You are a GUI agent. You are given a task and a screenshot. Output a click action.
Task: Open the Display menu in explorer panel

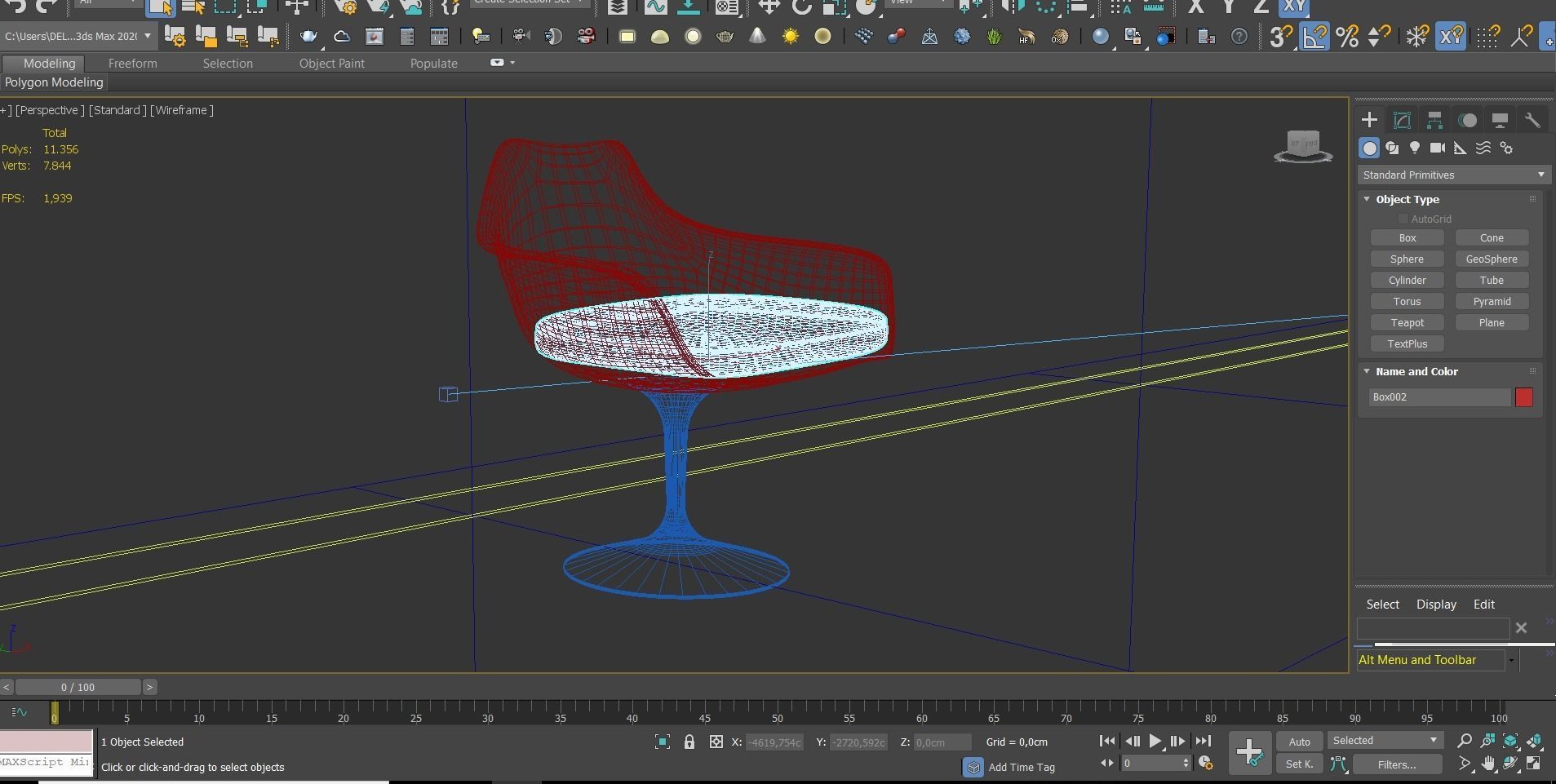pos(1436,605)
